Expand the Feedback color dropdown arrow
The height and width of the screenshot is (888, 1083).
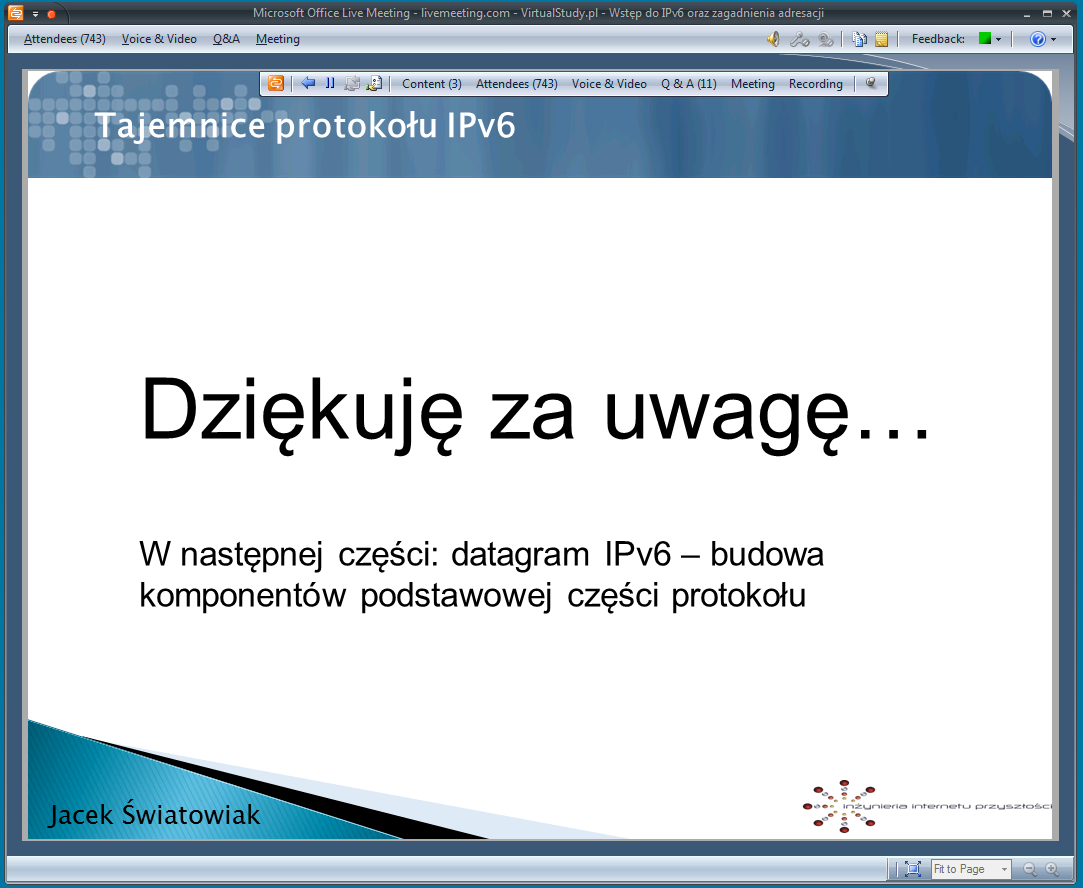(998, 40)
